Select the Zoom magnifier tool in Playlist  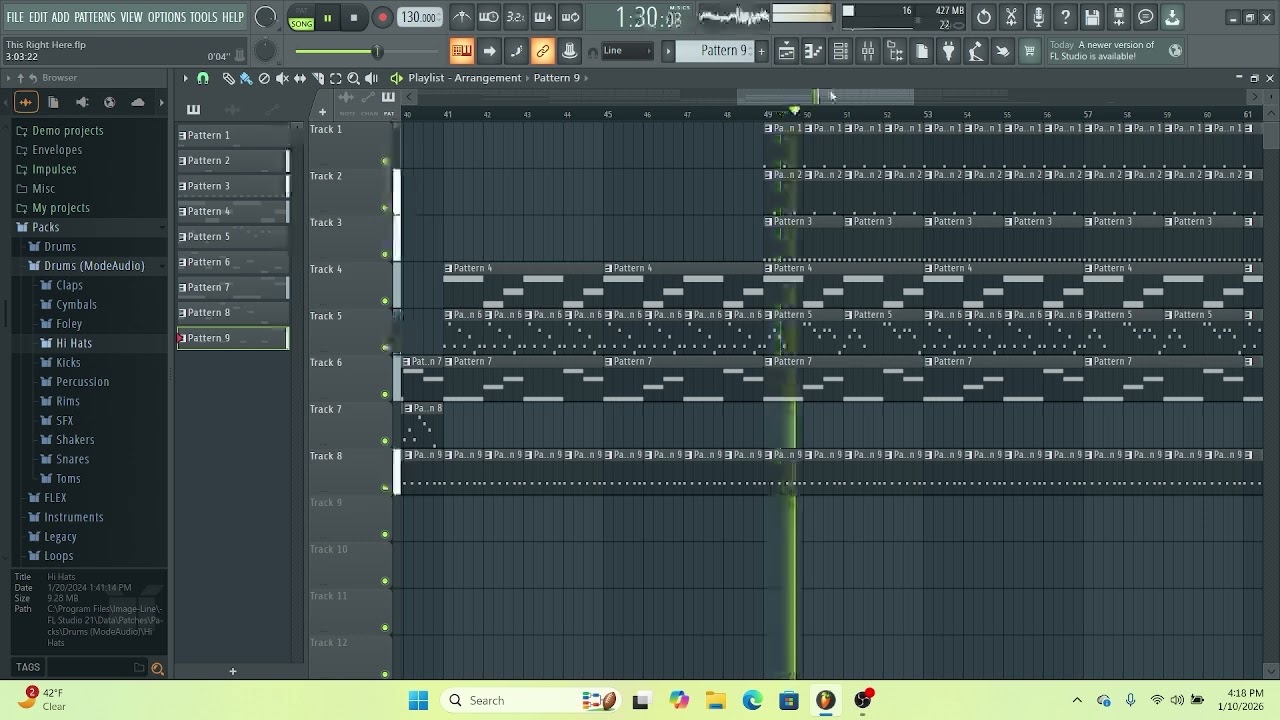tap(353, 78)
